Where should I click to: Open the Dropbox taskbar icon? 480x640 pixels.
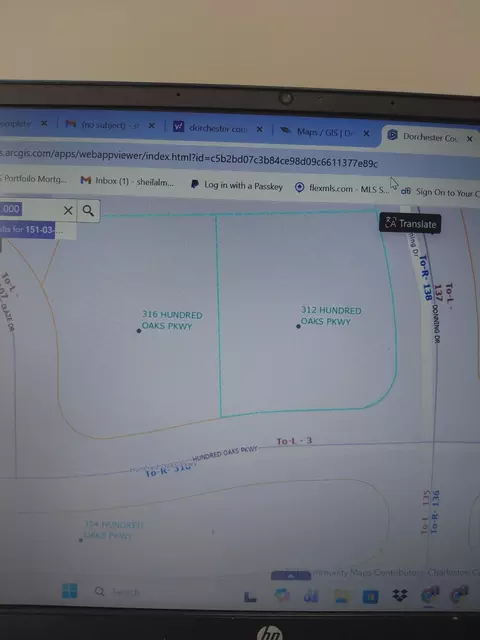click(x=400, y=595)
